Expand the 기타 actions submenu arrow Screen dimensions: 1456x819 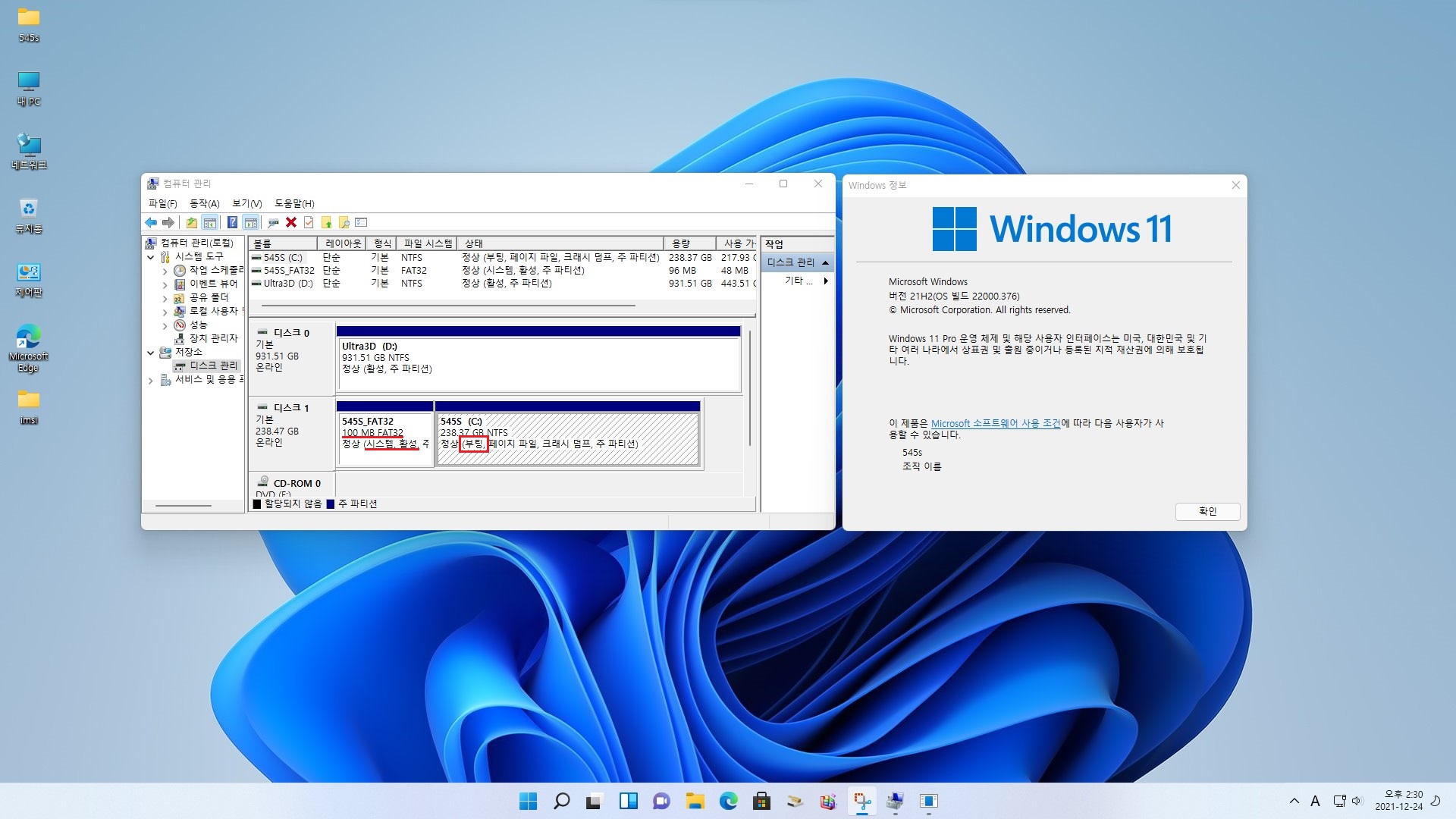tap(825, 281)
